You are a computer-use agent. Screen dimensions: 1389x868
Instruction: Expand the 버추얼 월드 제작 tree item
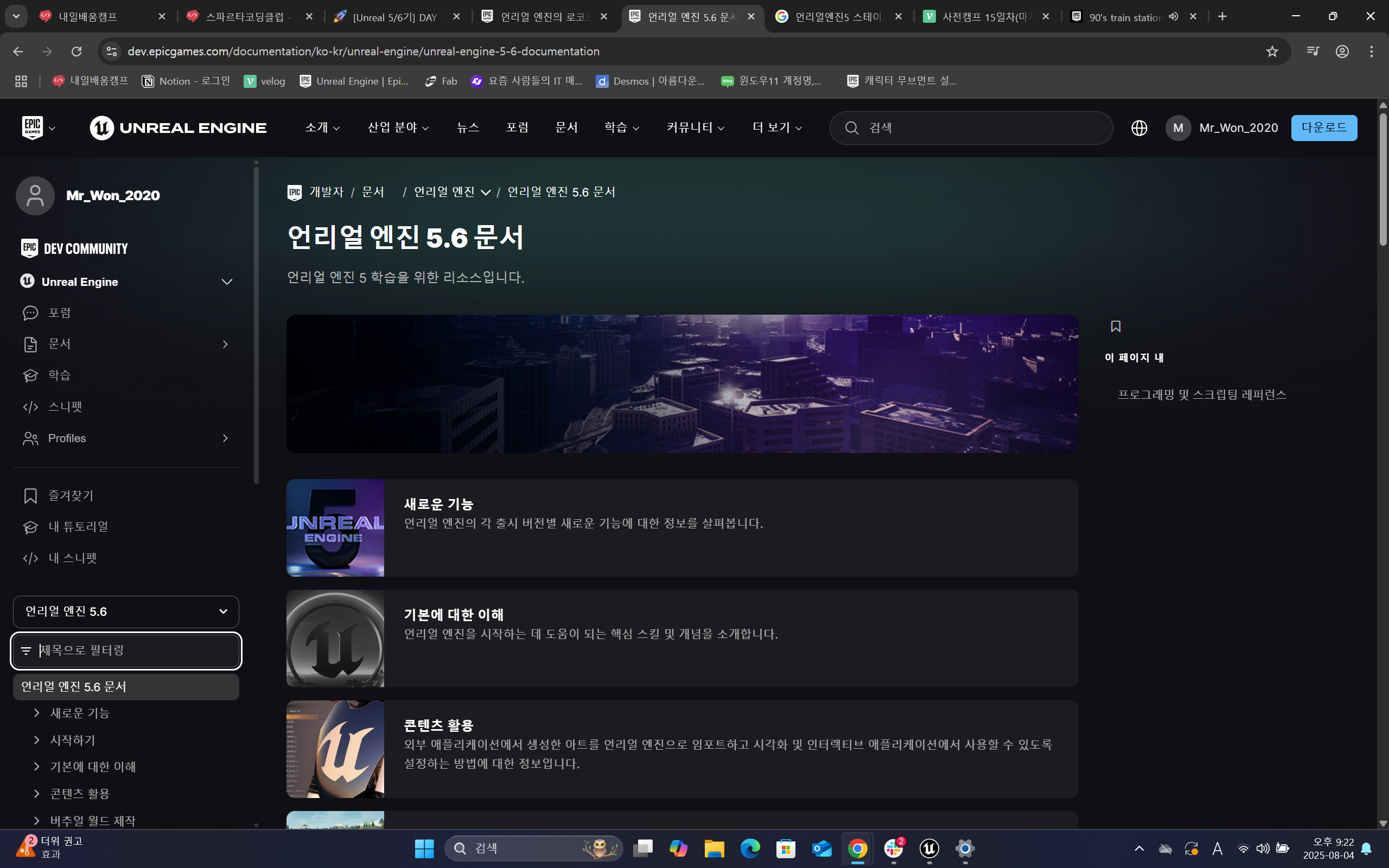[37, 820]
